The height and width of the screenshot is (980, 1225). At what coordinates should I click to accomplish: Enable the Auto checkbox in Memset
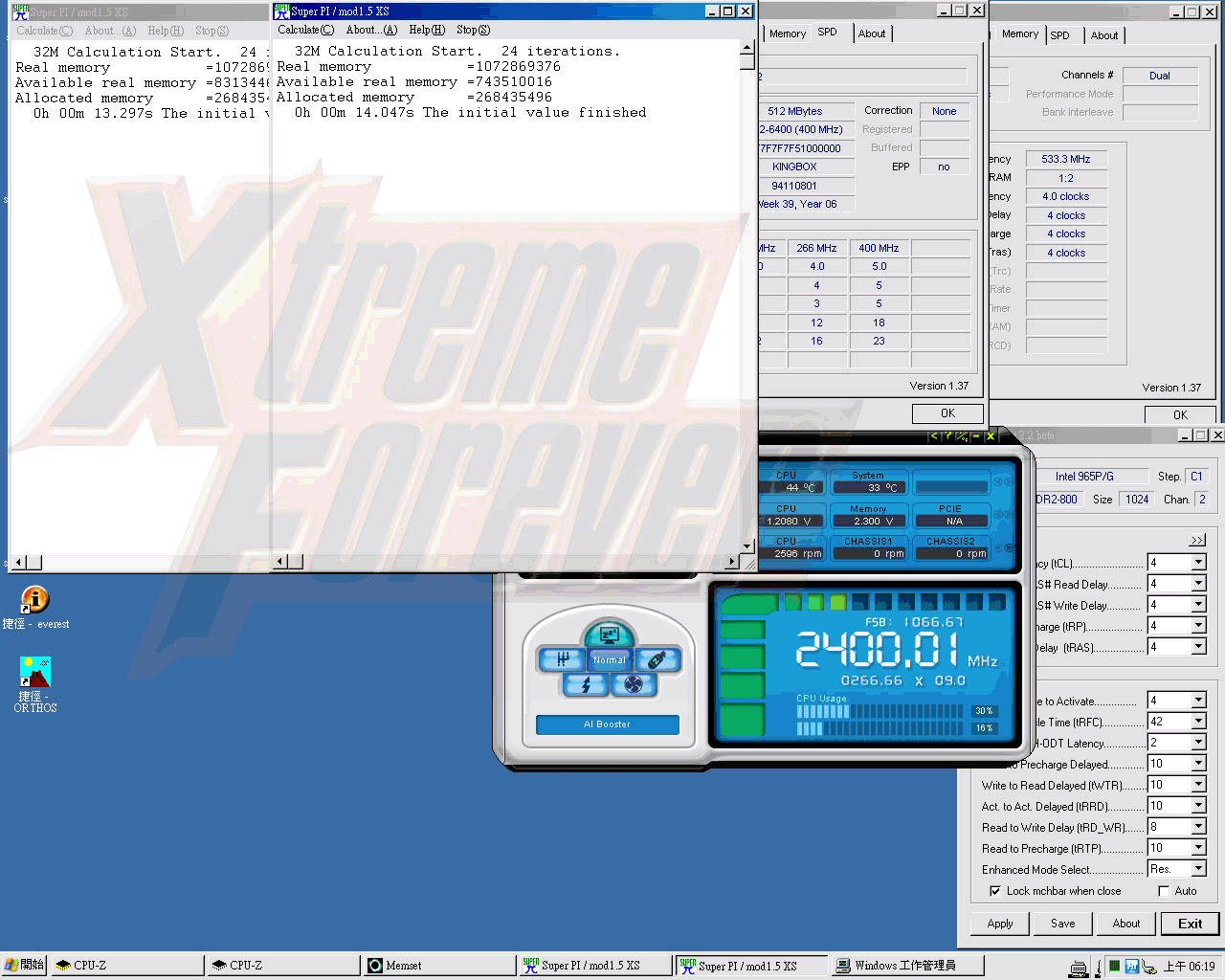(1164, 891)
